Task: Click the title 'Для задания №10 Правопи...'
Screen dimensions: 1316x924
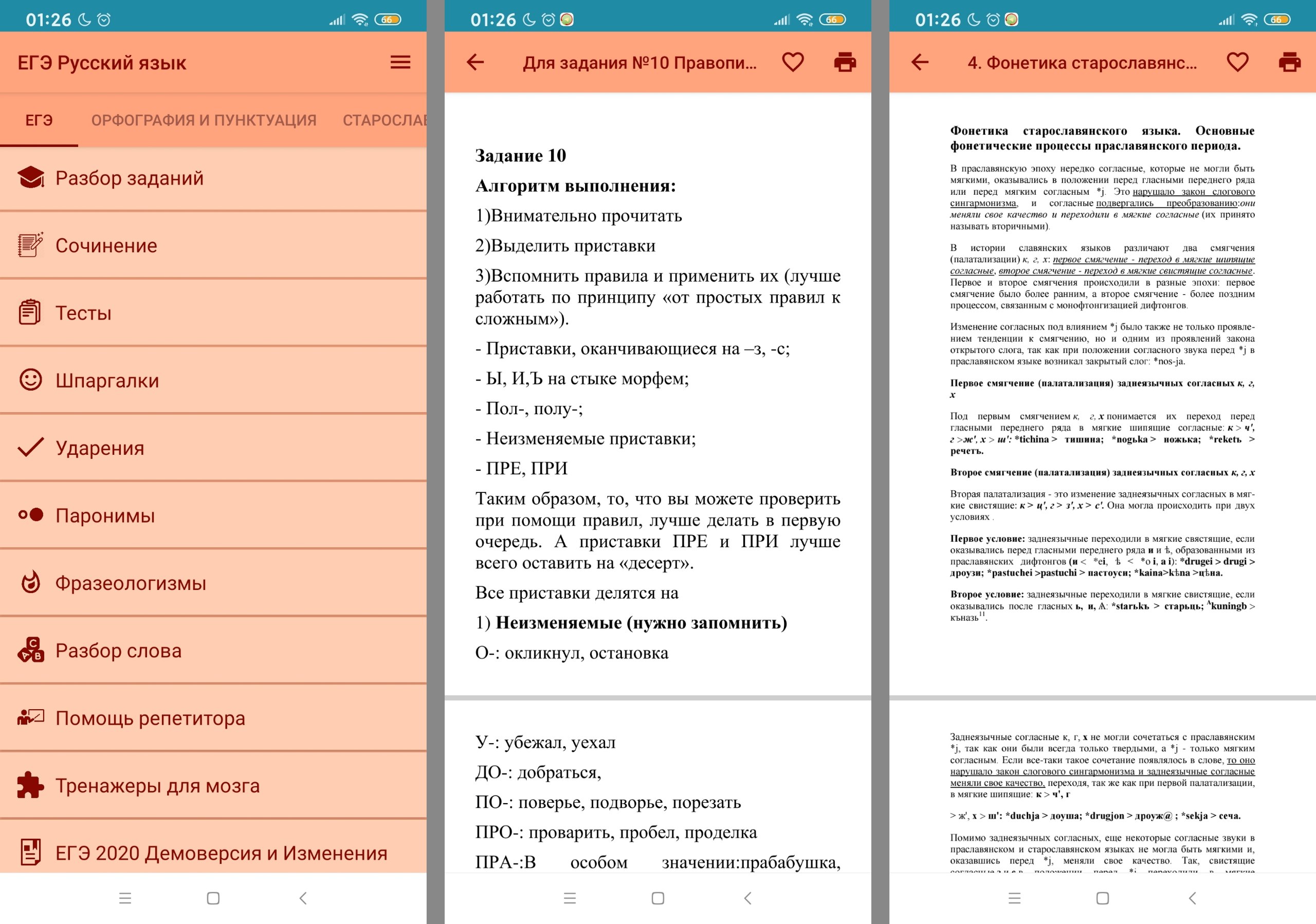Action: (x=639, y=63)
